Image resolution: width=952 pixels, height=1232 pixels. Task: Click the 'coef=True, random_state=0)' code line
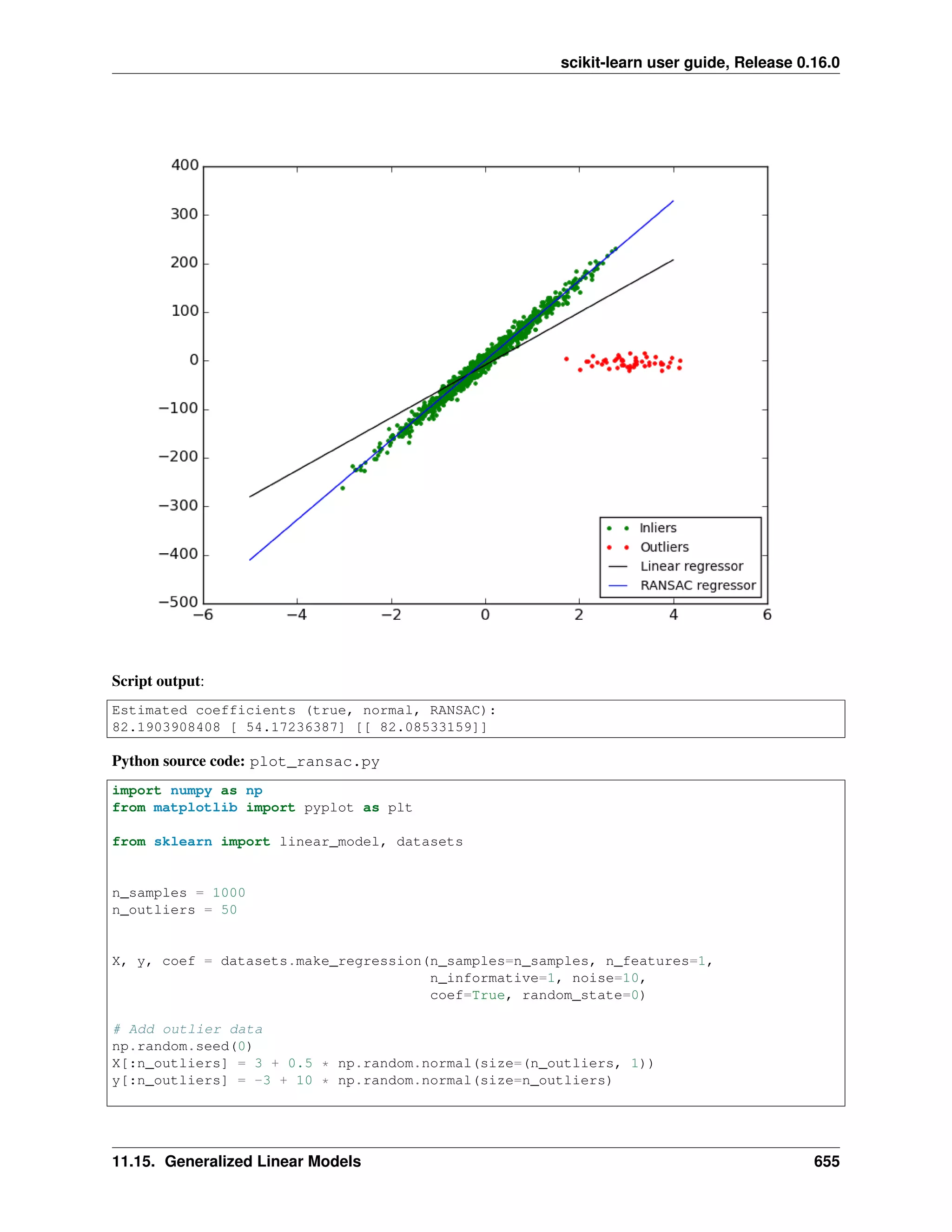[x=538, y=995]
